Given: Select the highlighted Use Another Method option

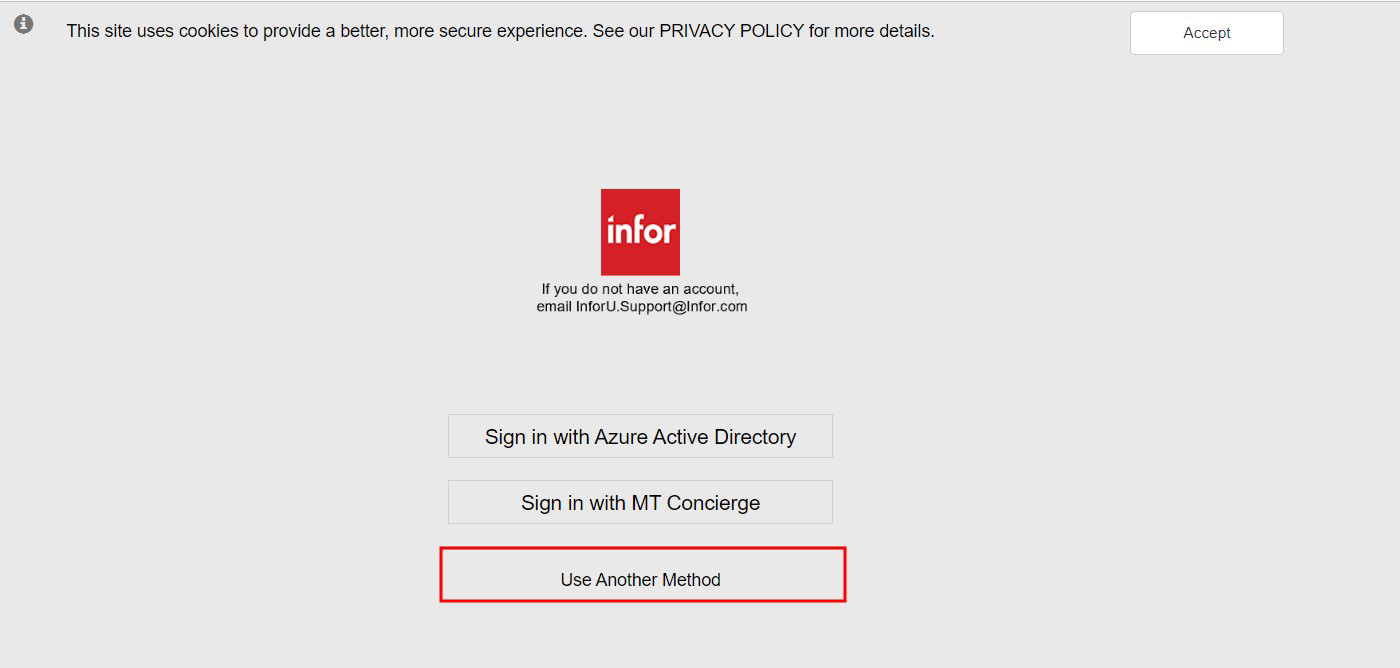Looking at the screenshot, I should point(641,579).
